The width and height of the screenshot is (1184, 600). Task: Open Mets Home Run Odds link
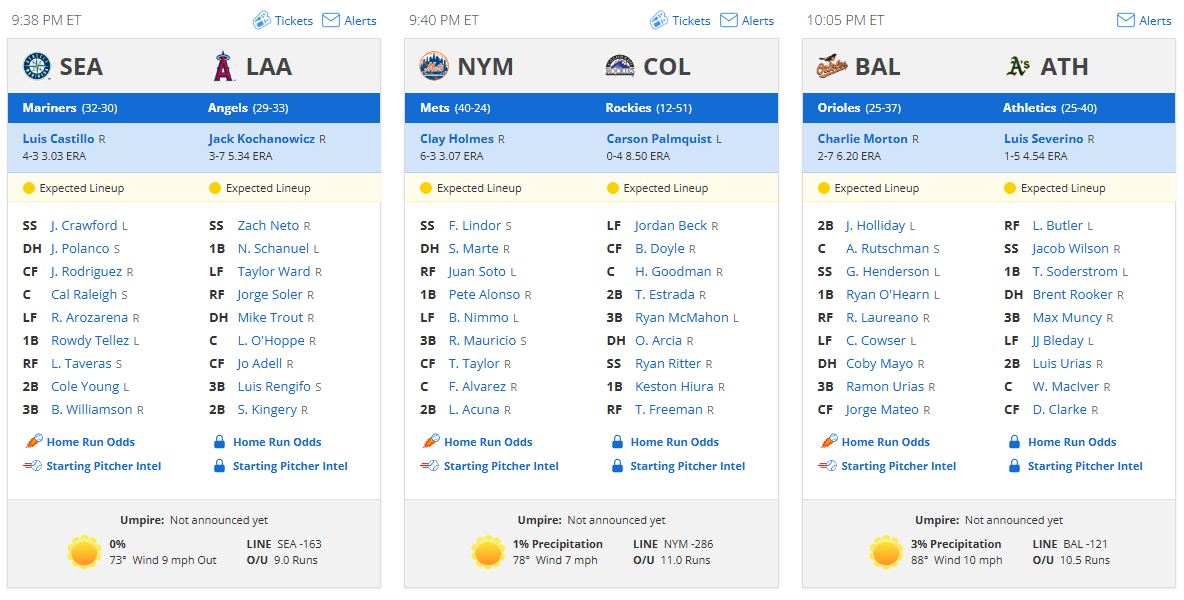point(488,442)
